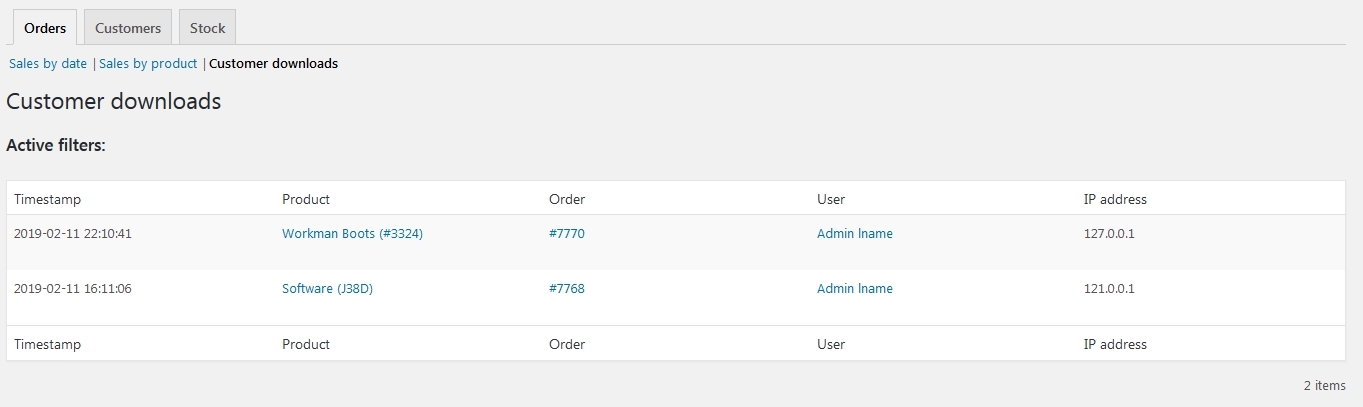Open Sales by product report
1363x407 pixels.
pyautogui.click(x=148, y=63)
